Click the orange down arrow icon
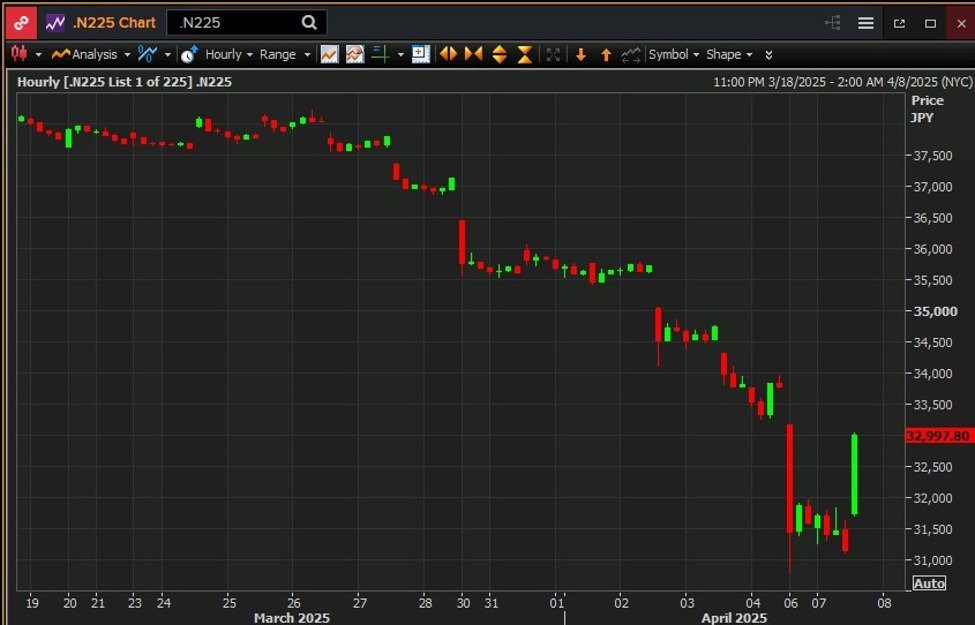Screen dimensions: 975x625 (x=580, y=55)
